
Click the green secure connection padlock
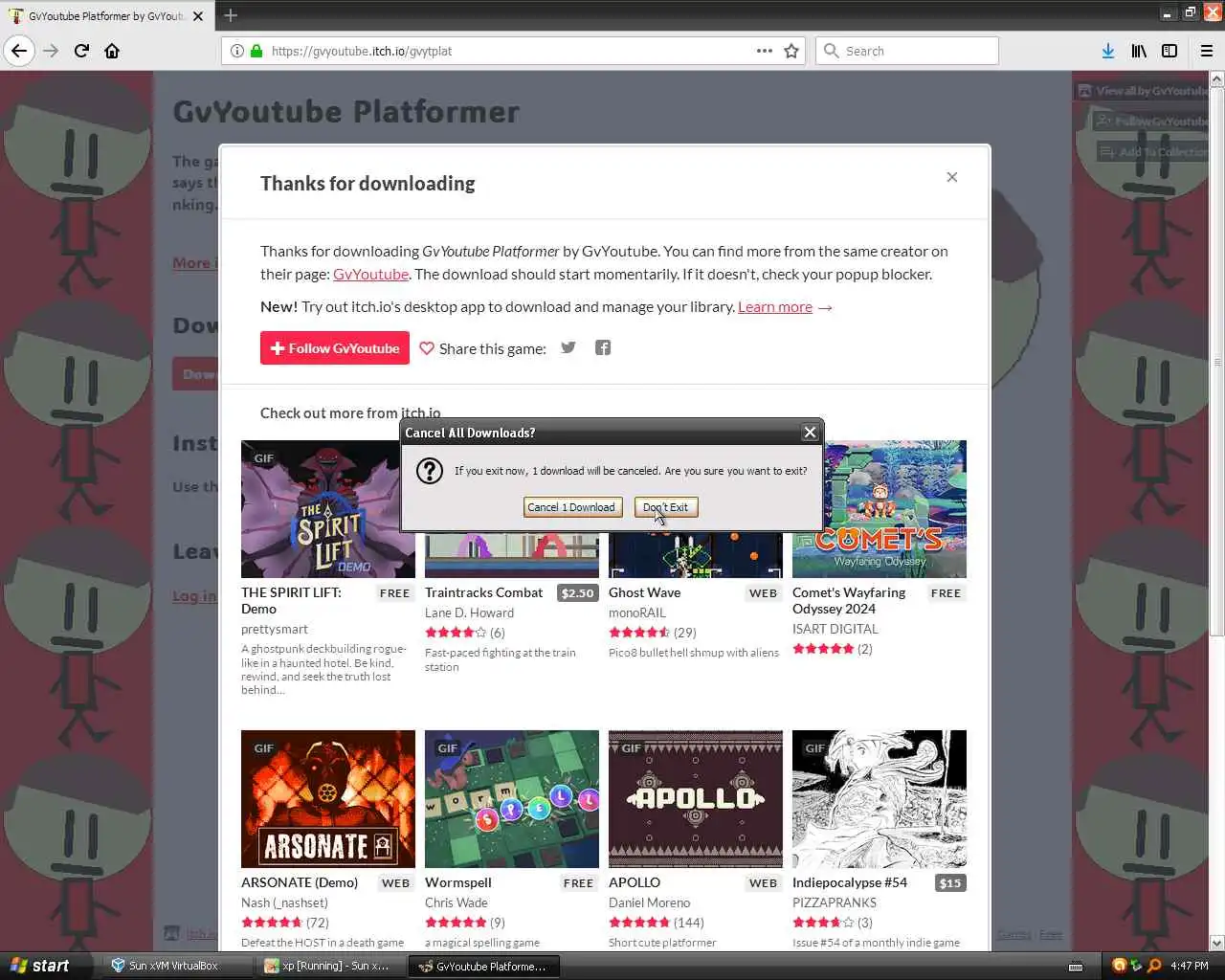256,51
